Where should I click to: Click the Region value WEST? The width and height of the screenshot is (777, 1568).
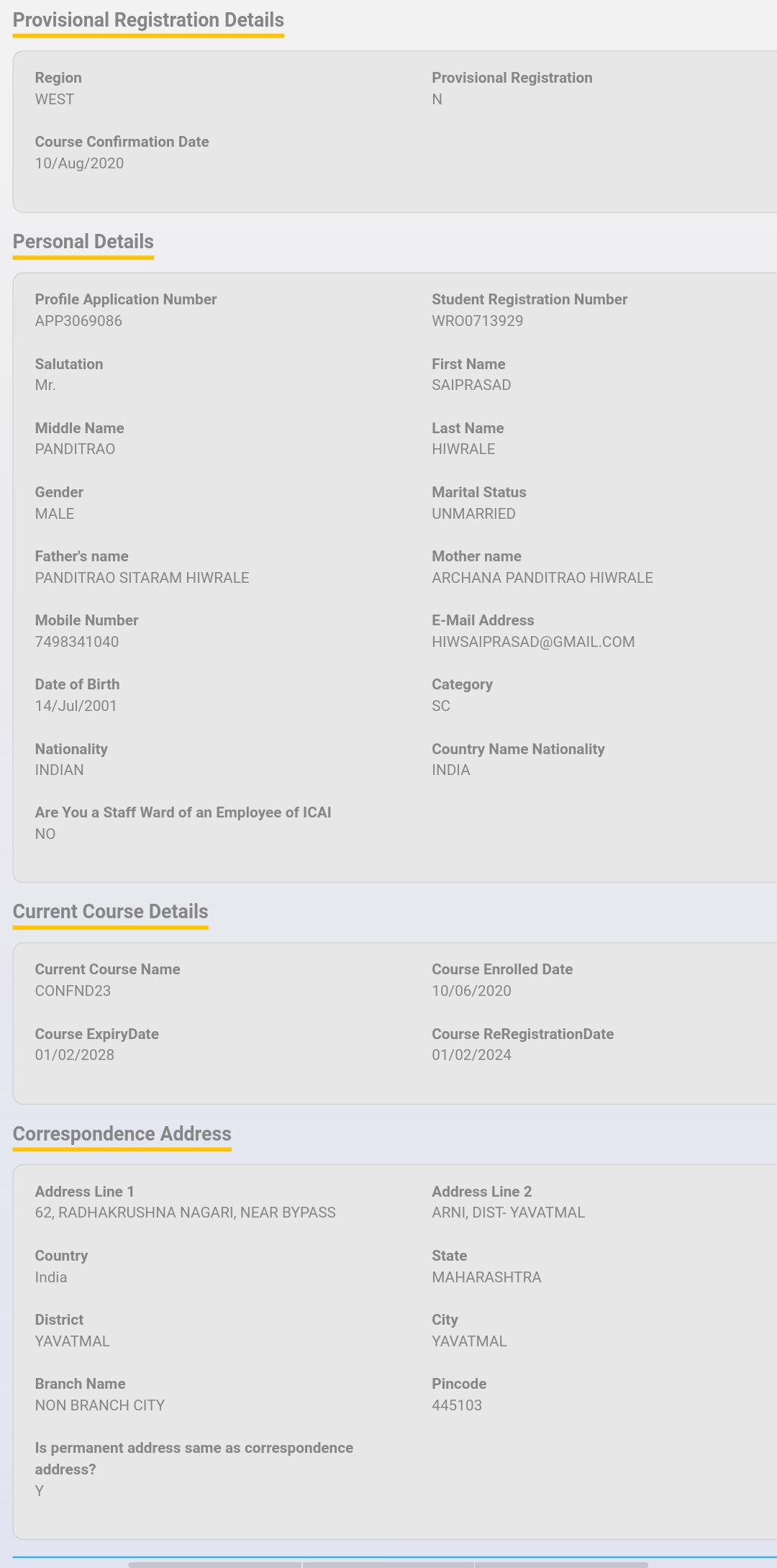coord(55,99)
